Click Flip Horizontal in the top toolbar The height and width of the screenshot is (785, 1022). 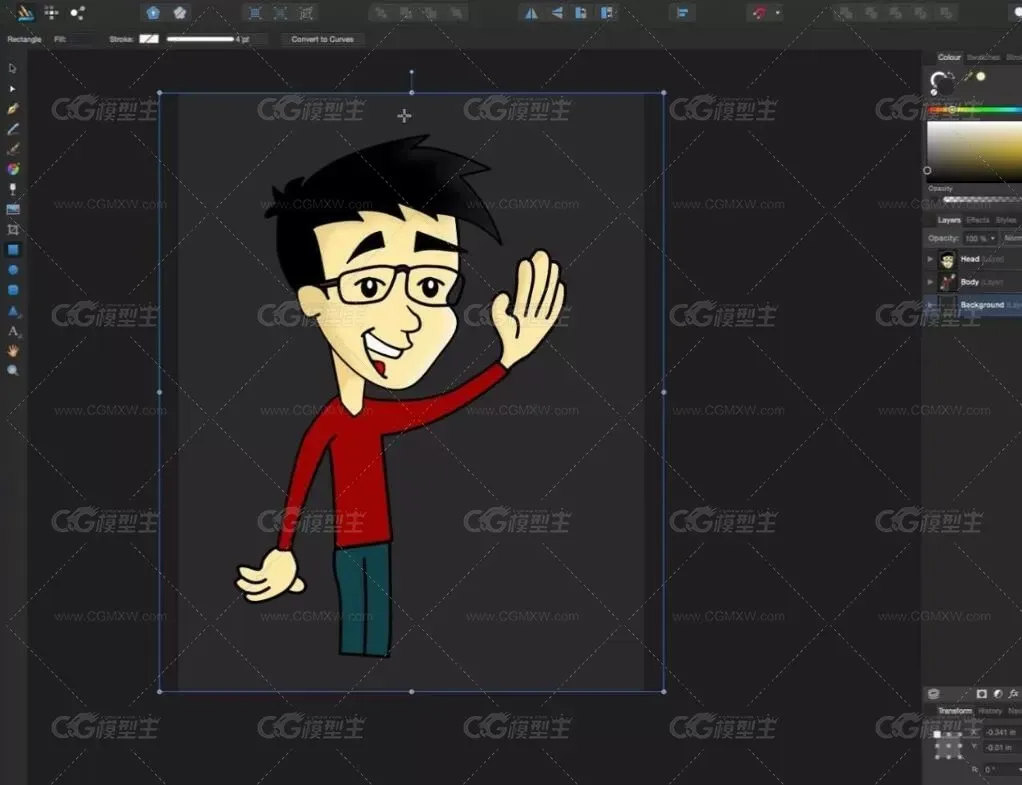click(531, 12)
